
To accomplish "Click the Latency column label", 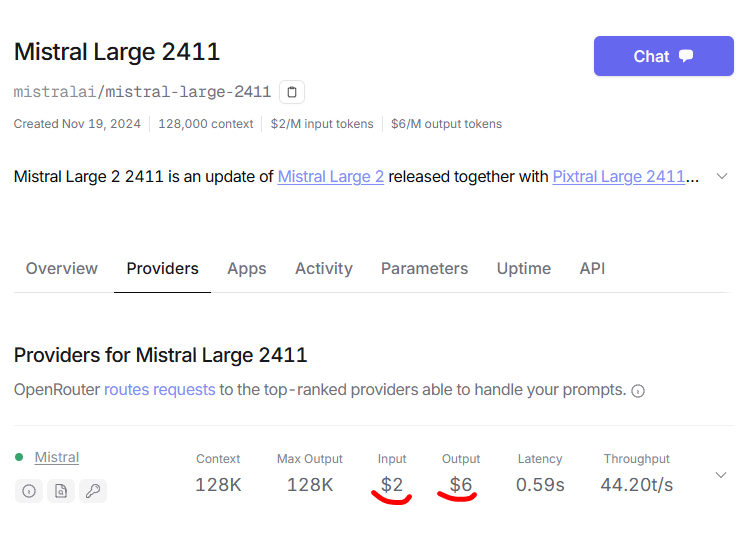I will pyautogui.click(x=540, y=459).
